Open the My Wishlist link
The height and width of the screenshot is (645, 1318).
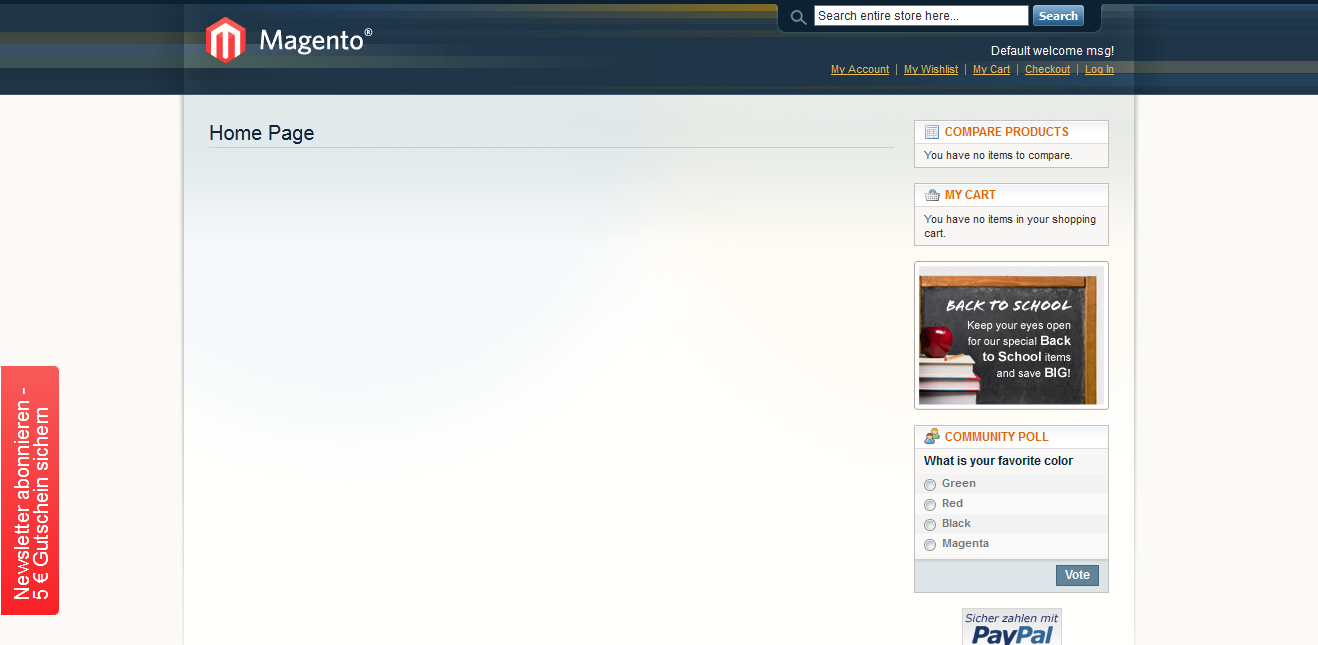[x=931, y=70]
